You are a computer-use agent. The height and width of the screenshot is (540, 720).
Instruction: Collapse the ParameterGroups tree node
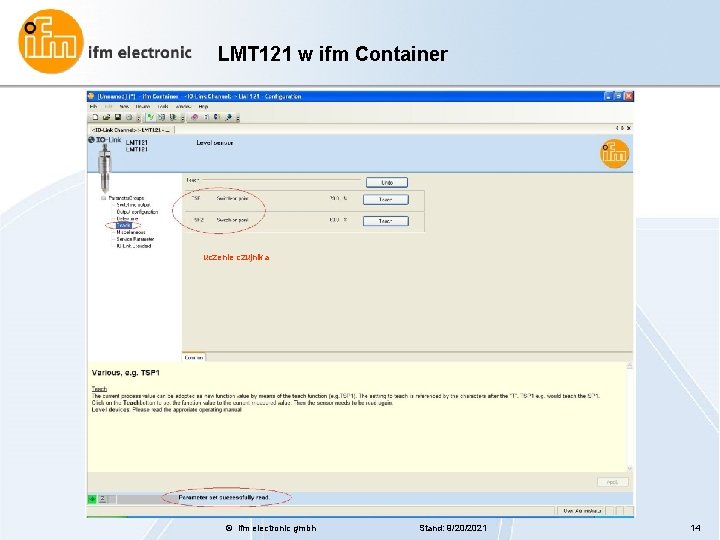tap(103, 198)
